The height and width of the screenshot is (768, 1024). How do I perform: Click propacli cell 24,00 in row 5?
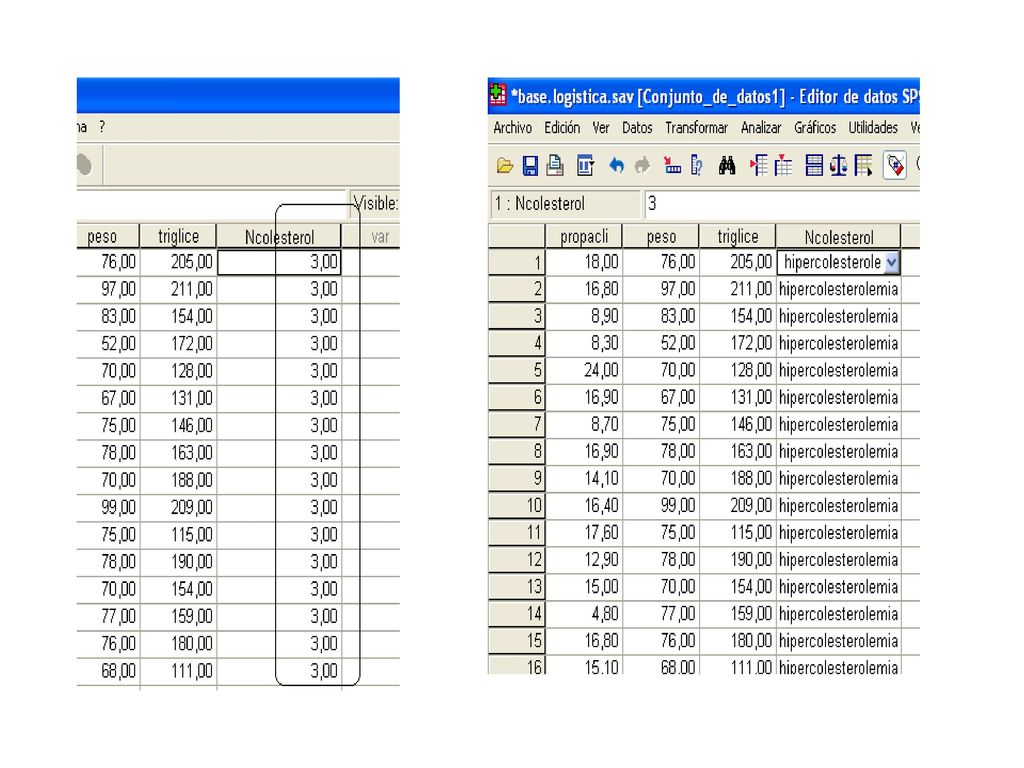[x=584, y=370]
